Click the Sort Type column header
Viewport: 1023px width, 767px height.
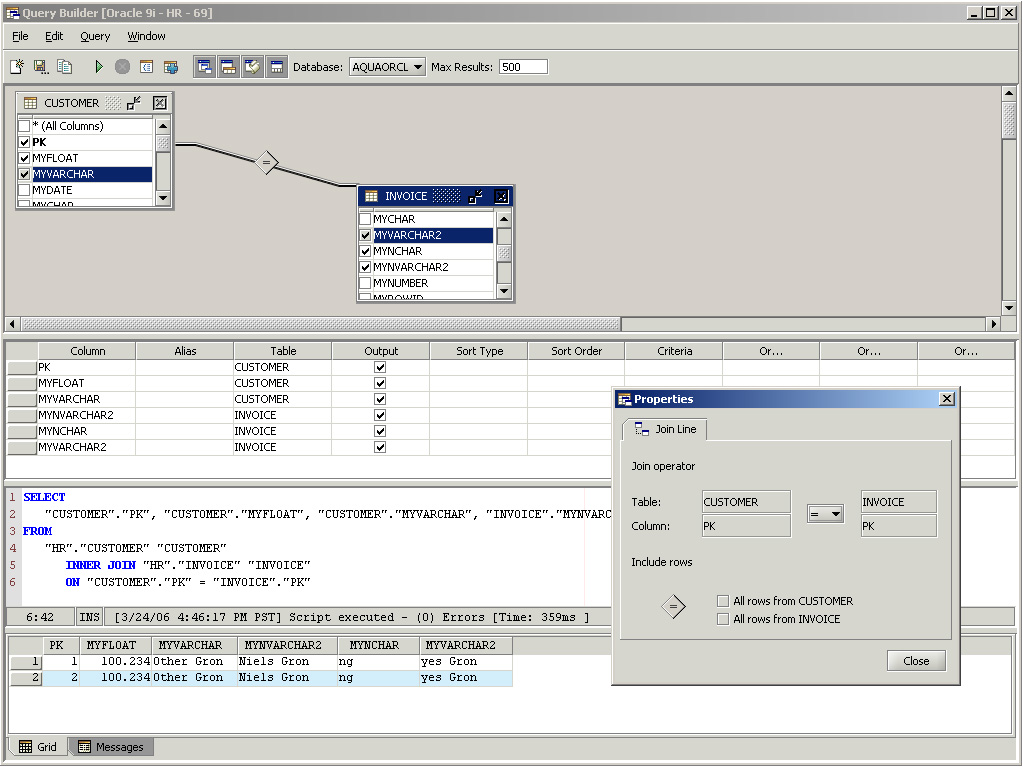click(479, 351)
